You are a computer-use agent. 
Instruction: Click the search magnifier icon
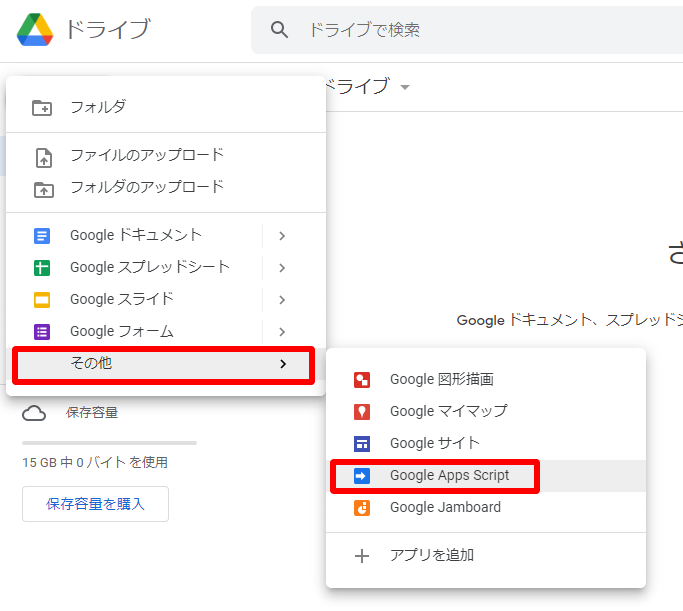pos(280,30)
